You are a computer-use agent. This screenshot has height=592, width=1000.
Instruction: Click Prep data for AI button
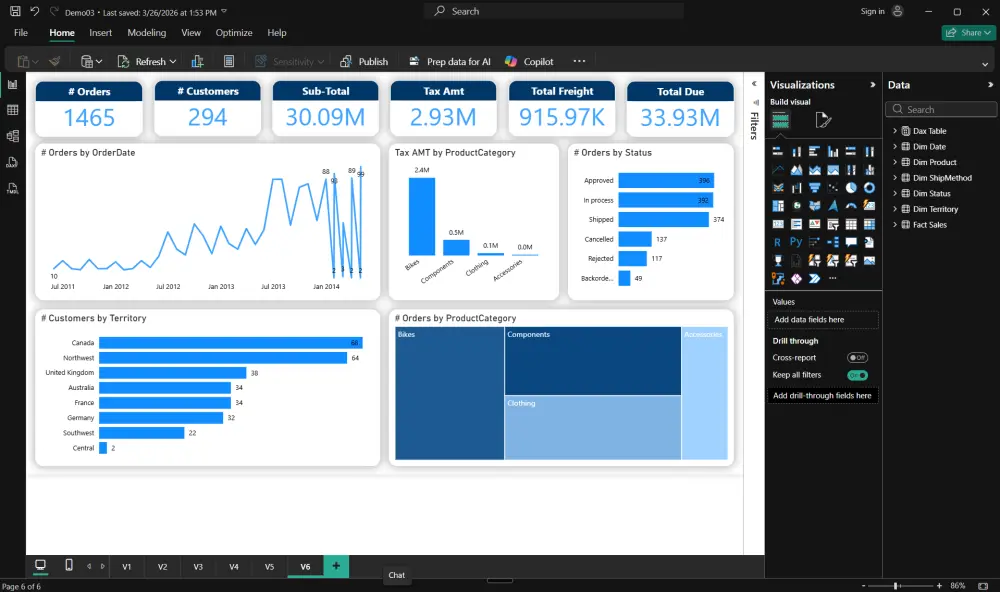point(450,61)
